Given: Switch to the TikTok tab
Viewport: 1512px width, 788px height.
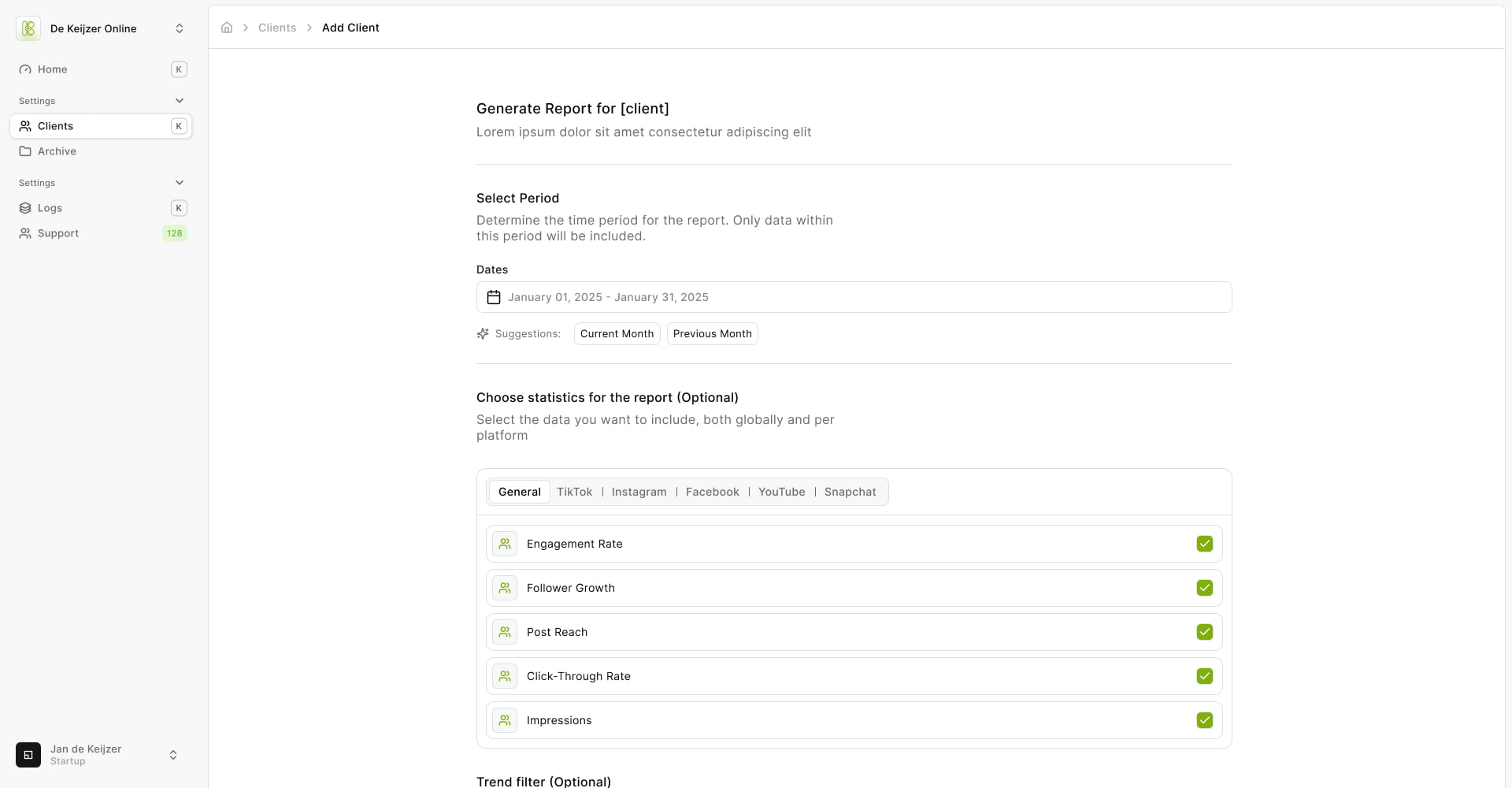Looking at the screenshot, I should 574,492.
